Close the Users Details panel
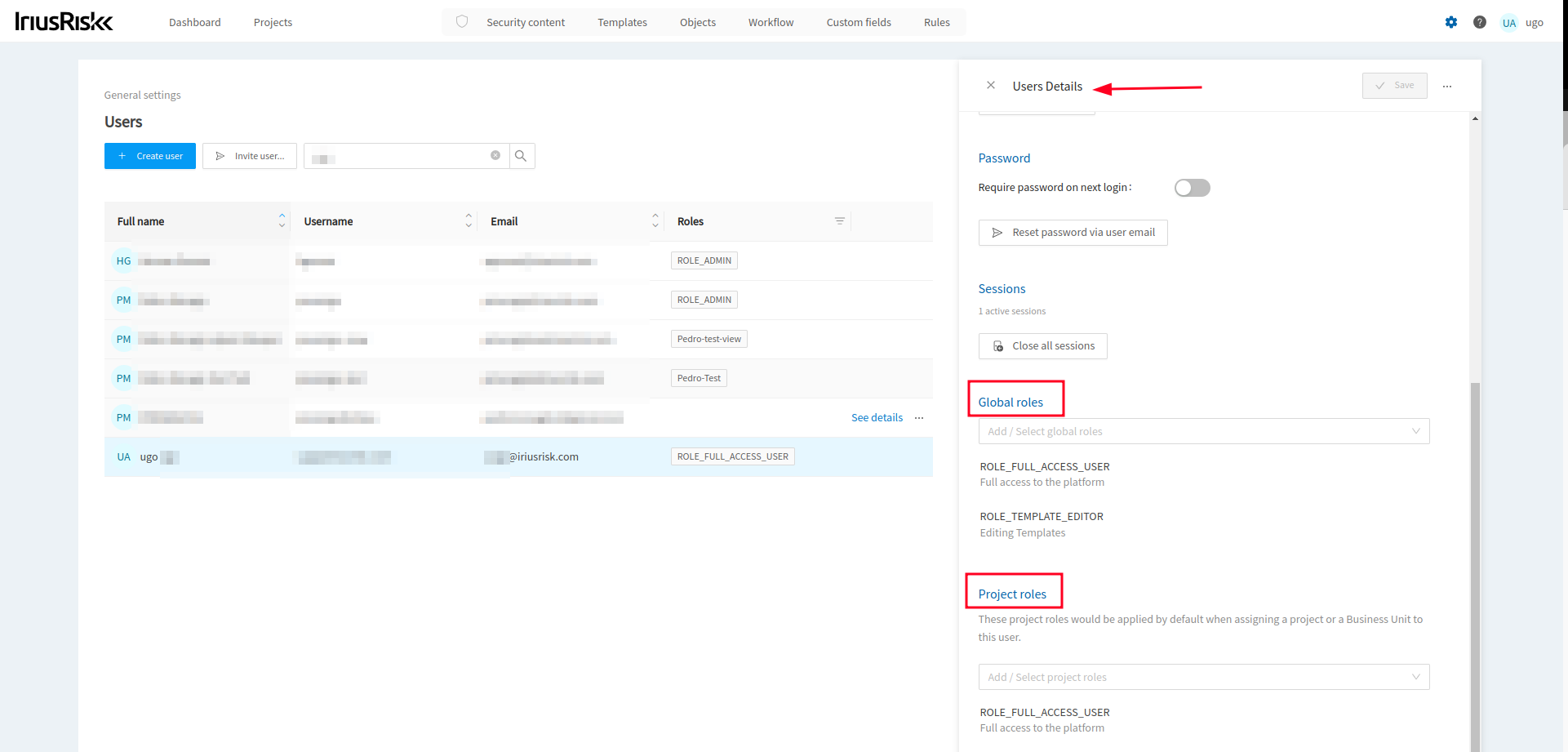 [990, 85]
